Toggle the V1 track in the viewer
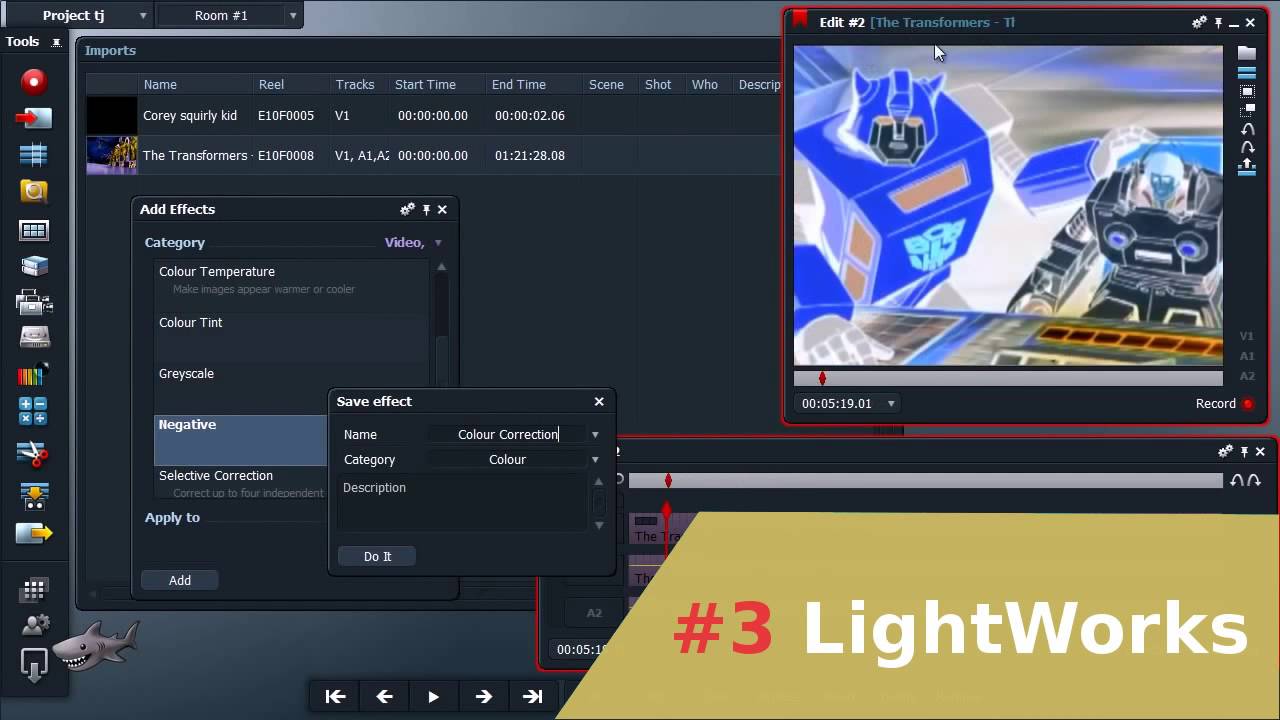Image resolution: width=1280 pixels, height=720 pixels. (x=1247, y=337)
